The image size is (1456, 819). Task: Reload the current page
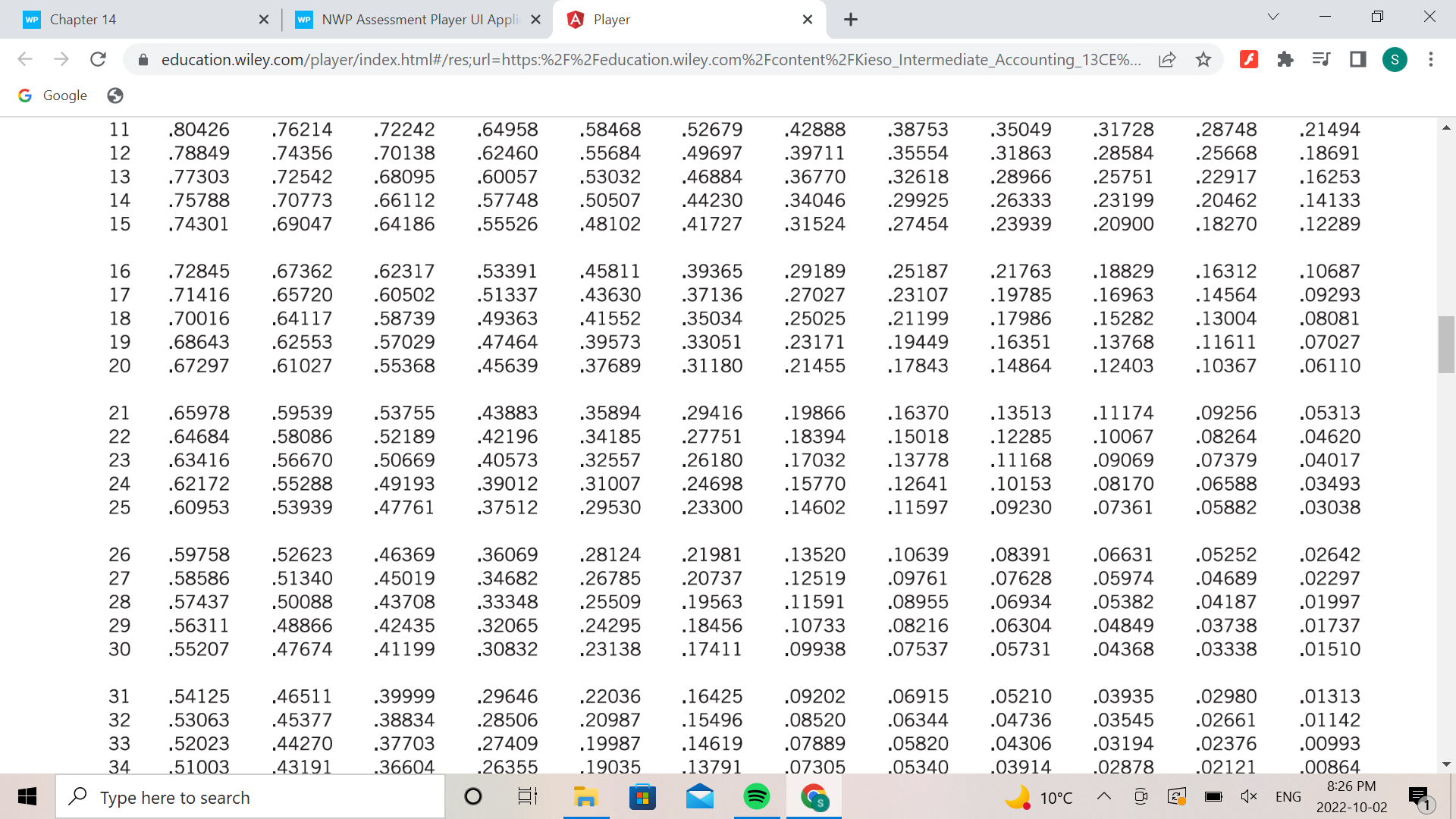click(x=98, y=59)
